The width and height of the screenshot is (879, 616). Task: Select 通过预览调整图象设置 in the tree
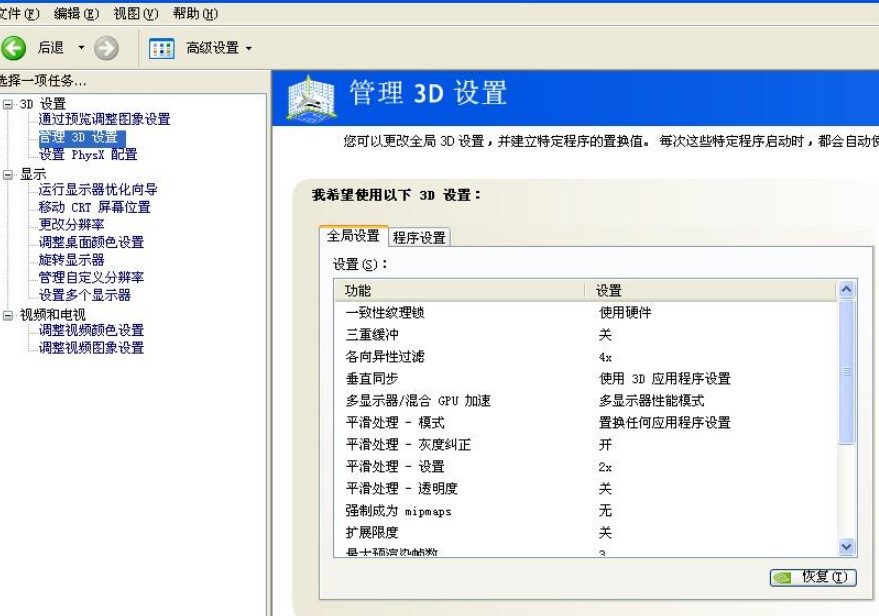tap(104, 119)
